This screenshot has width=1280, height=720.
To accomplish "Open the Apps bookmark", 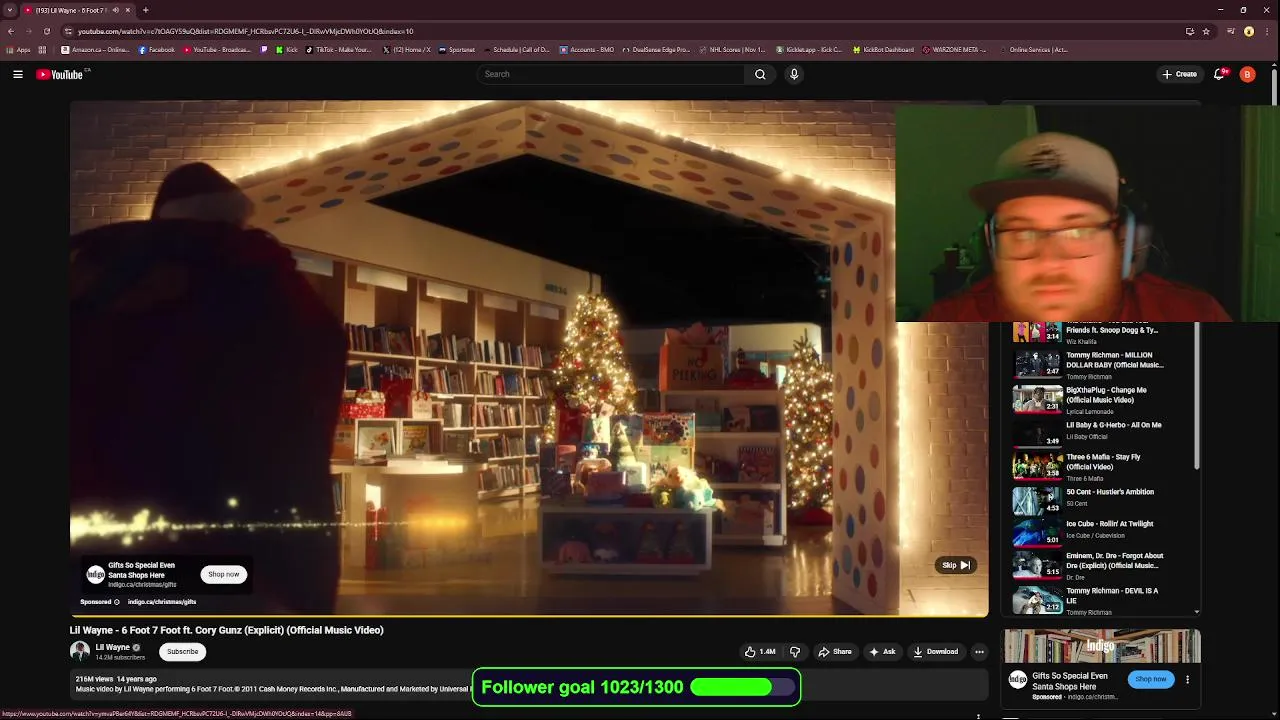I will point(19,49).
